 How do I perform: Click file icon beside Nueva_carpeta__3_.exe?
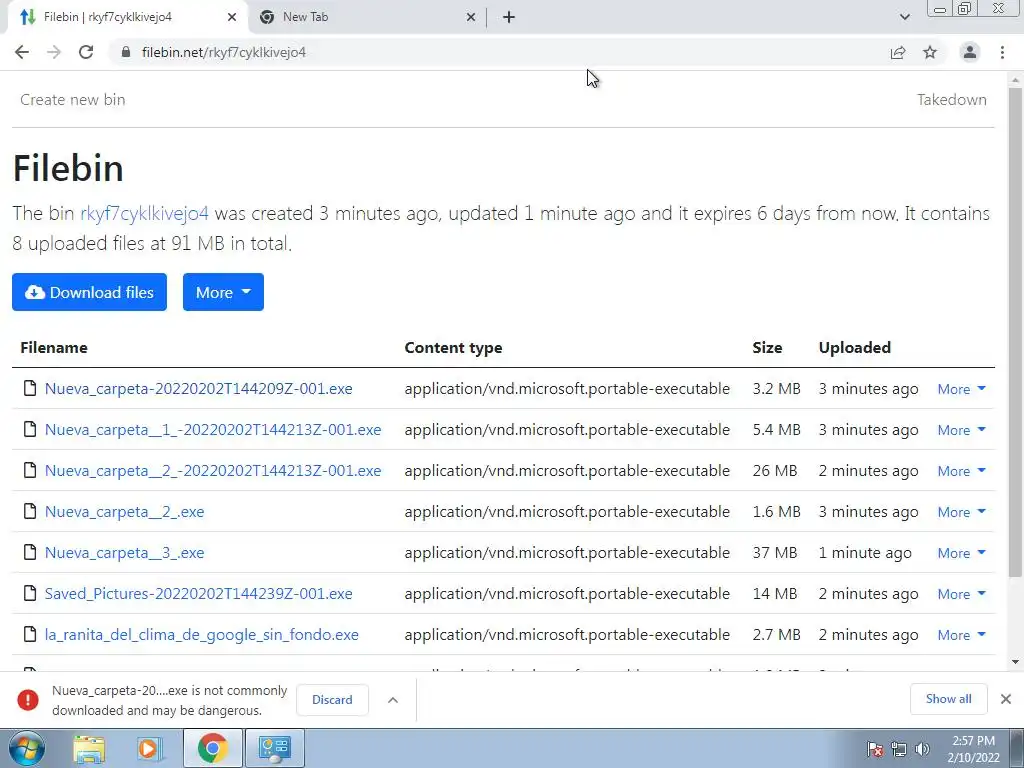click(30, 552)
